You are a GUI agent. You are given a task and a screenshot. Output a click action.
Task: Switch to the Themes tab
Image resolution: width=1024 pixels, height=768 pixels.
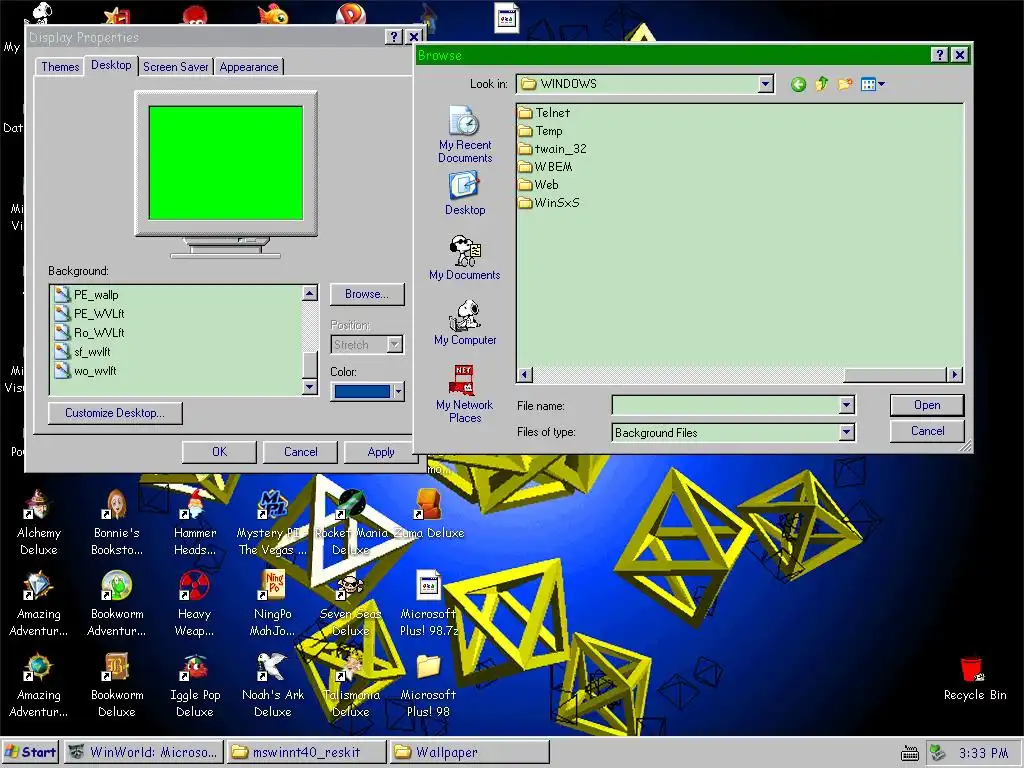point(60,67)
